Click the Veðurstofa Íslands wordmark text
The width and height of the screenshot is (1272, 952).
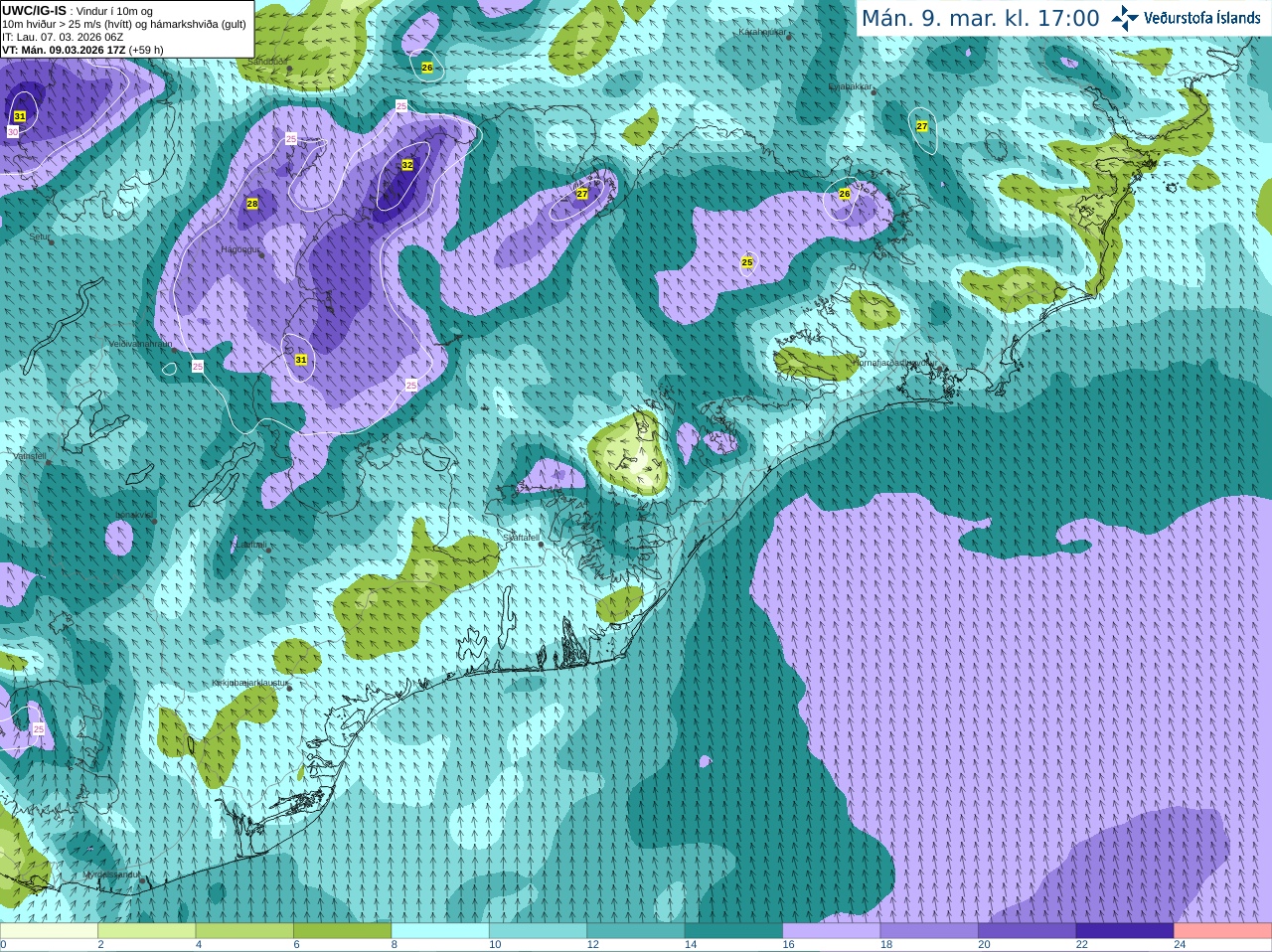[x=1202, y=18]
